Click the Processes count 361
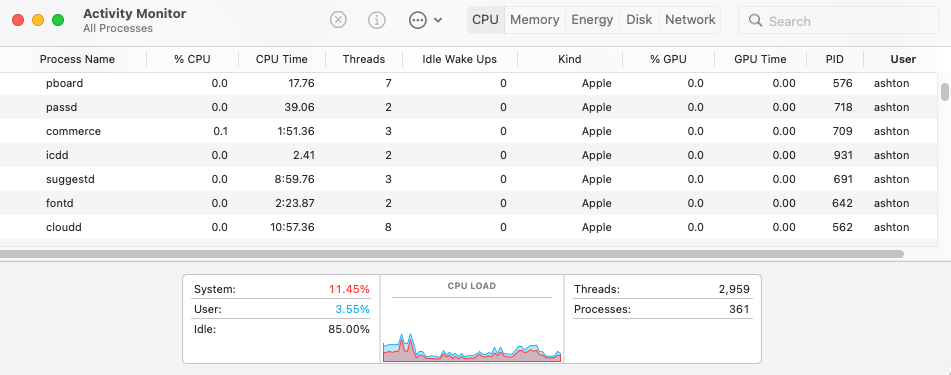The image size is (951, 375). click(739, 309)
